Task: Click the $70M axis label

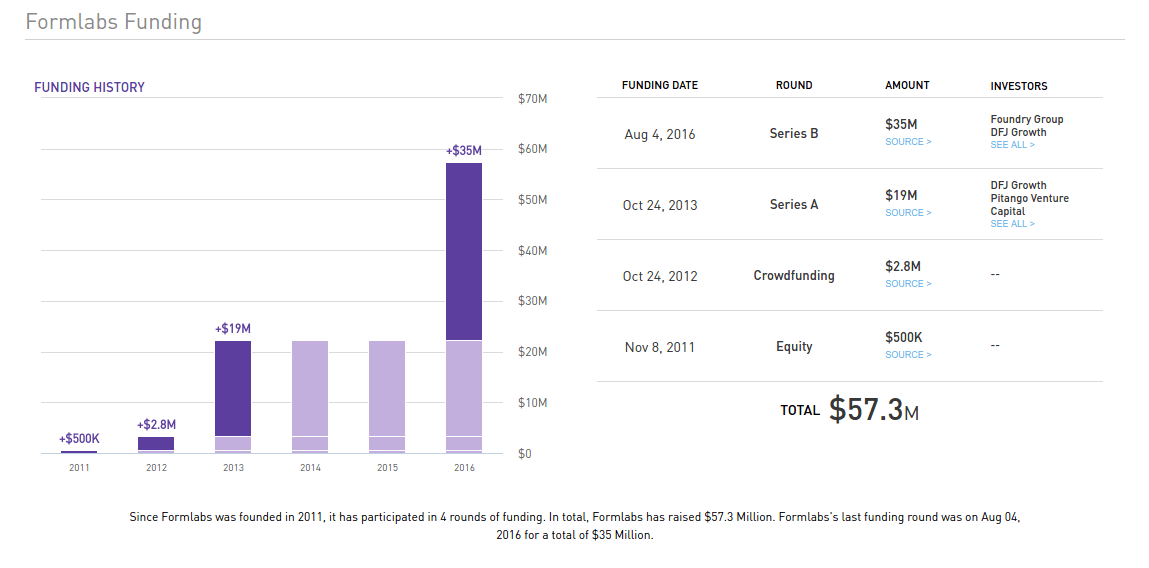Action: (533, 98)
